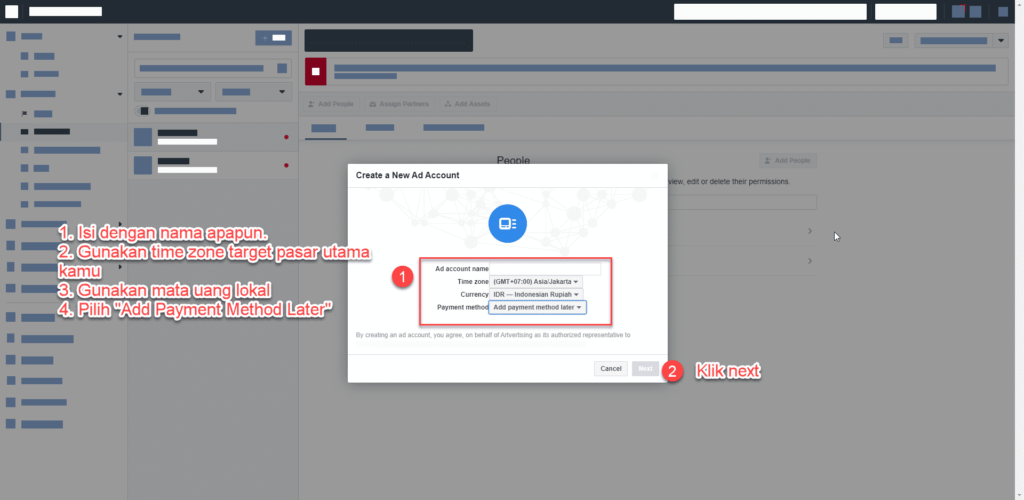Click the Ad account name text field
Image resolution: width=1024 pixels, height=500 pixels.
545,269
